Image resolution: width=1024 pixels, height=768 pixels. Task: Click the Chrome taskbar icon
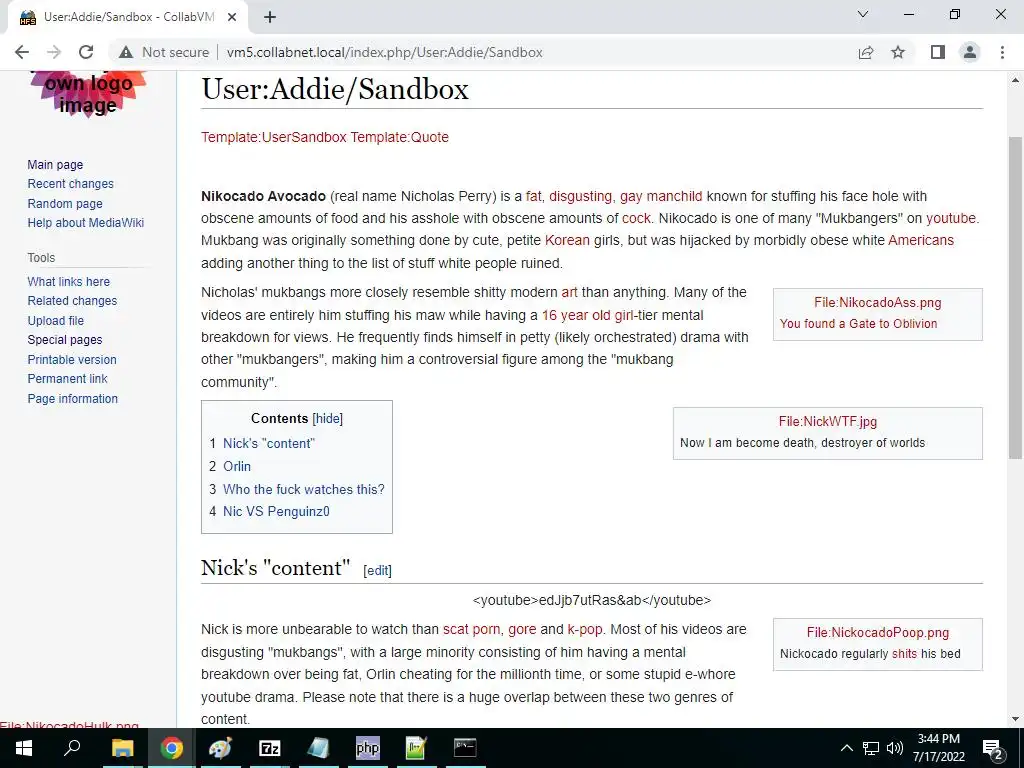click(171, 748)
